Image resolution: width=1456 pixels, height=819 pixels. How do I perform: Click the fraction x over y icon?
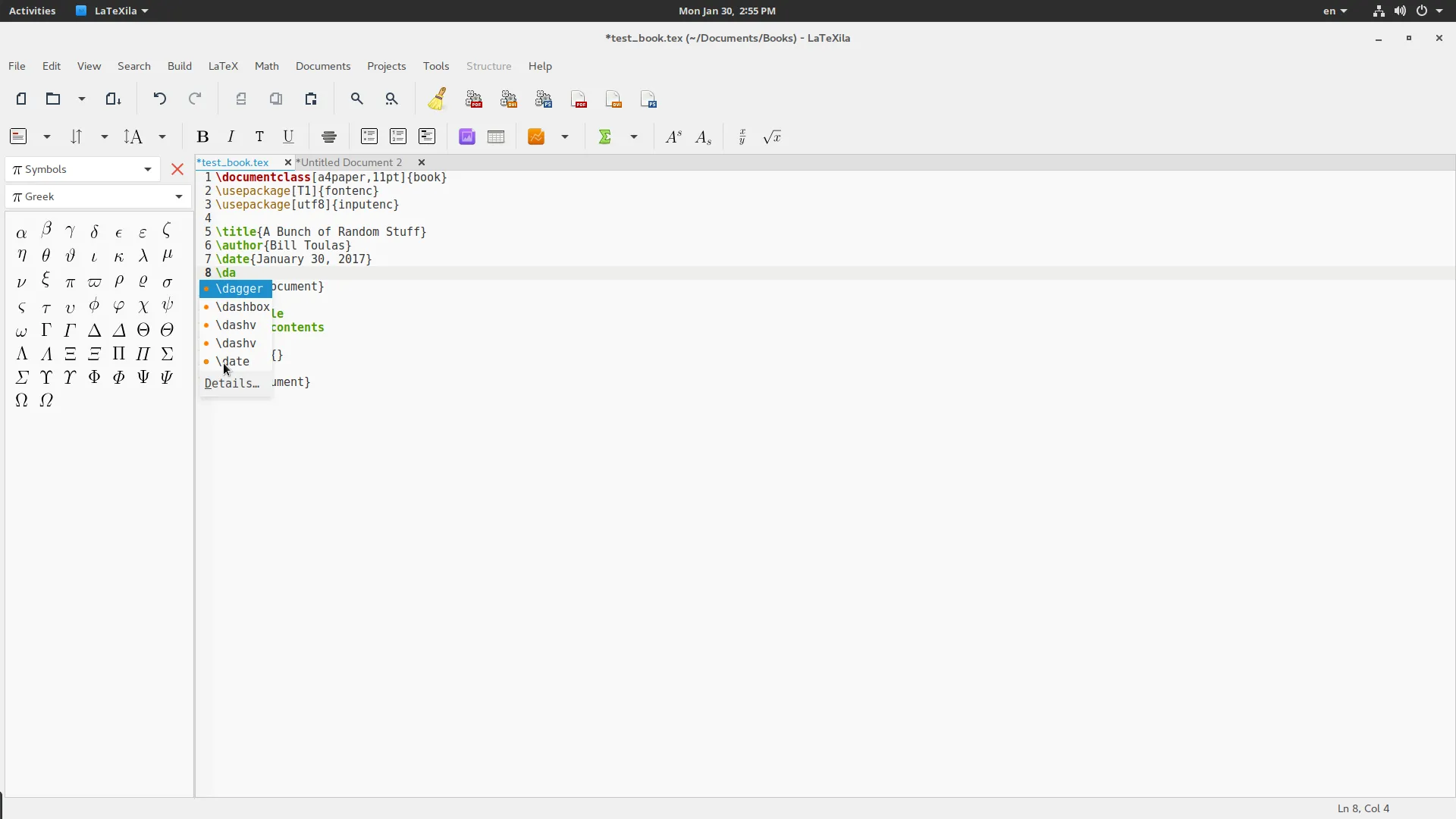[x=742, y=137]
